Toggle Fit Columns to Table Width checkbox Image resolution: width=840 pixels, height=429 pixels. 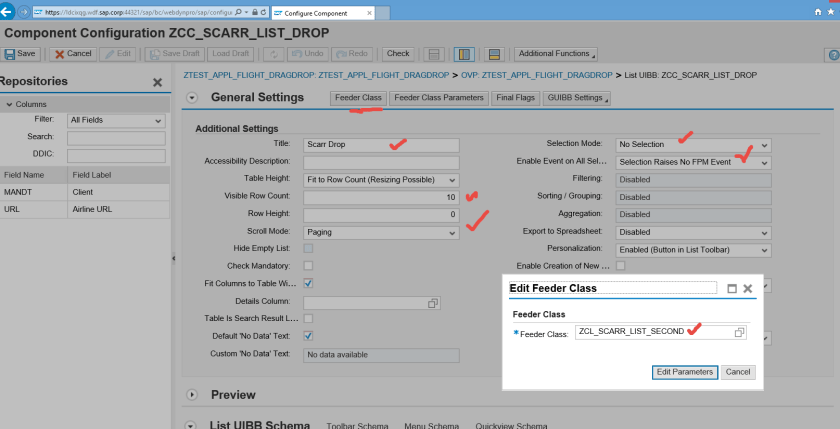308,283
